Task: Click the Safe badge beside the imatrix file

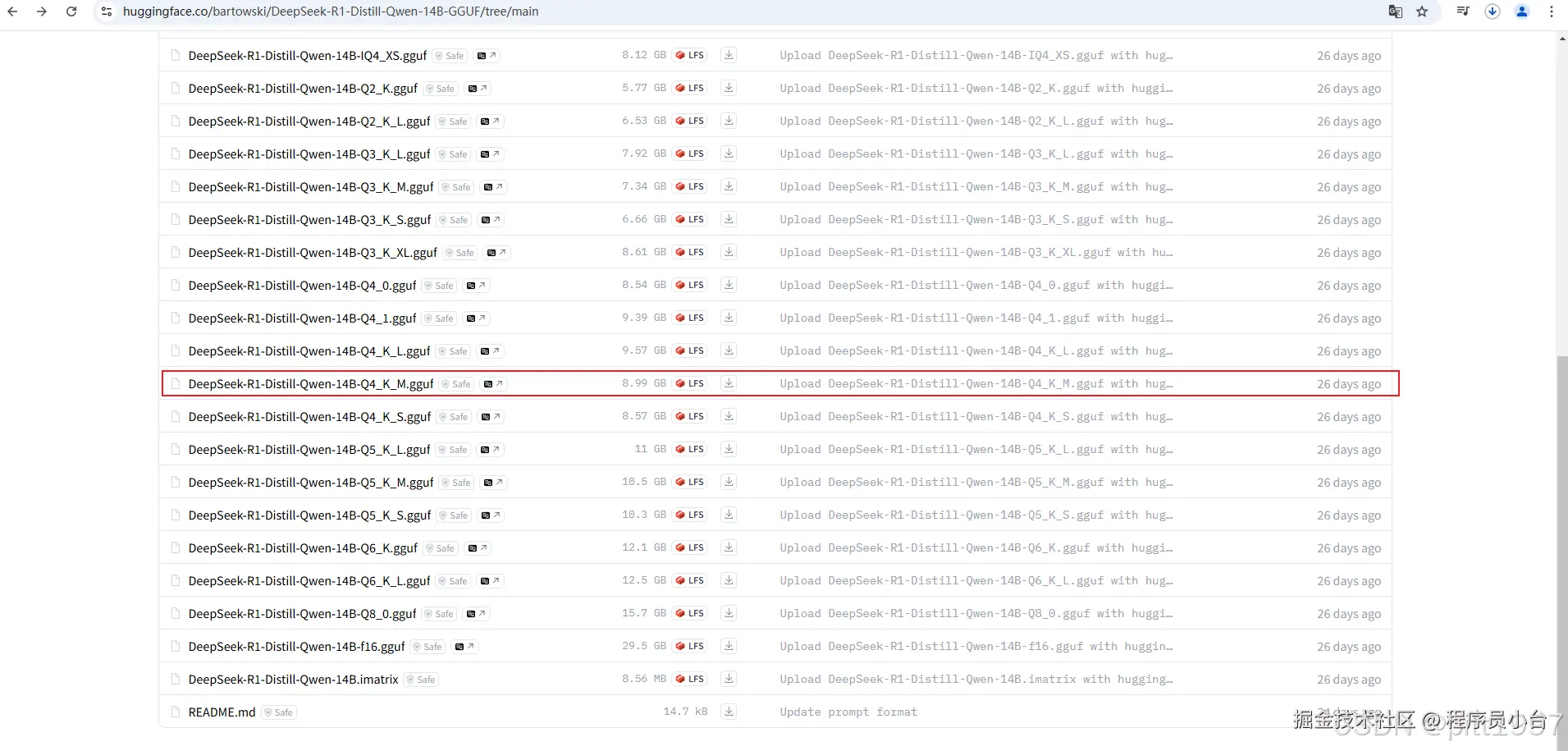Action: 422,680
